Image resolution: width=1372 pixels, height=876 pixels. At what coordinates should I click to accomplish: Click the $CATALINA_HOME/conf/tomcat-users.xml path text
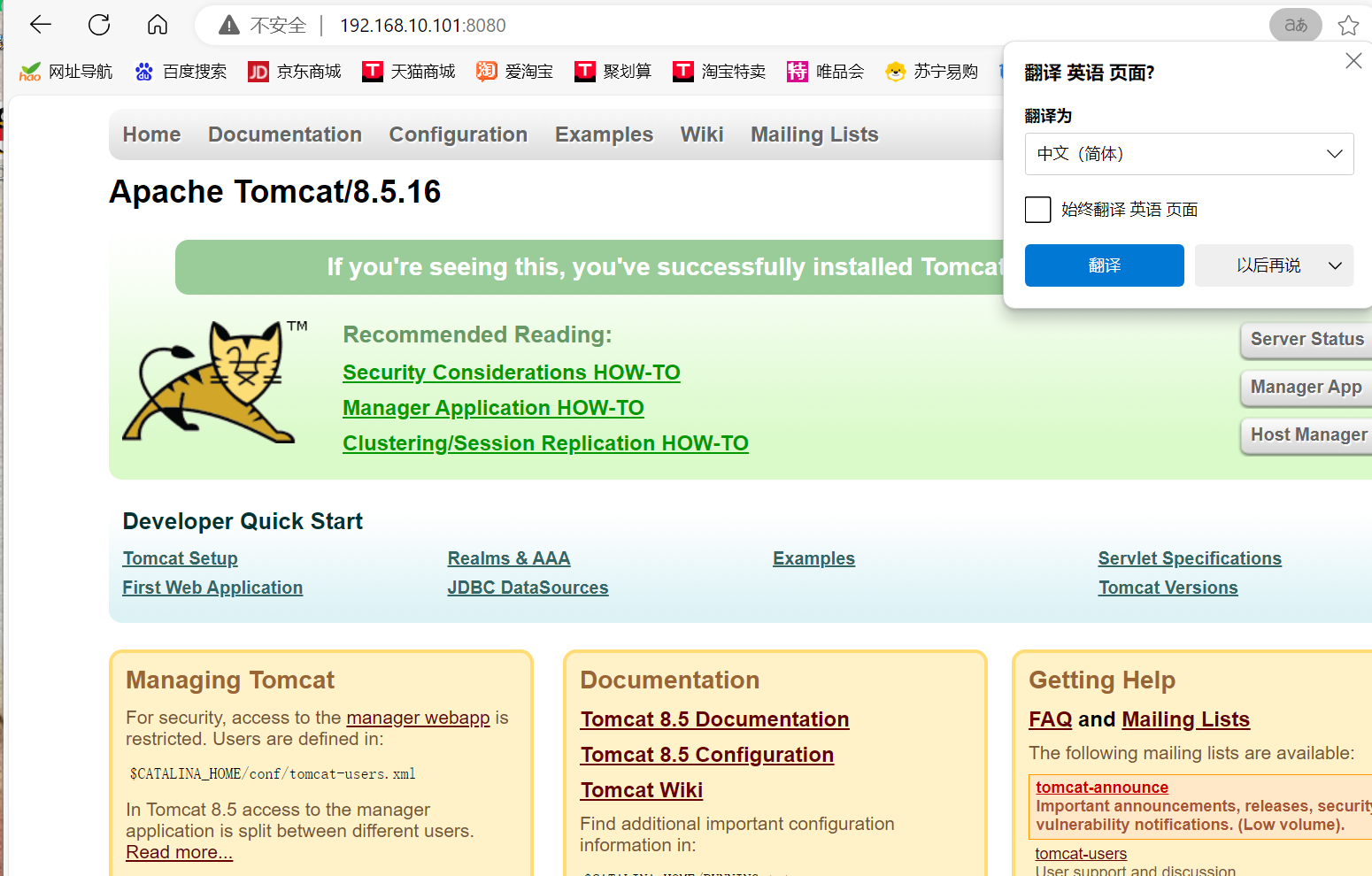point(273,773)
